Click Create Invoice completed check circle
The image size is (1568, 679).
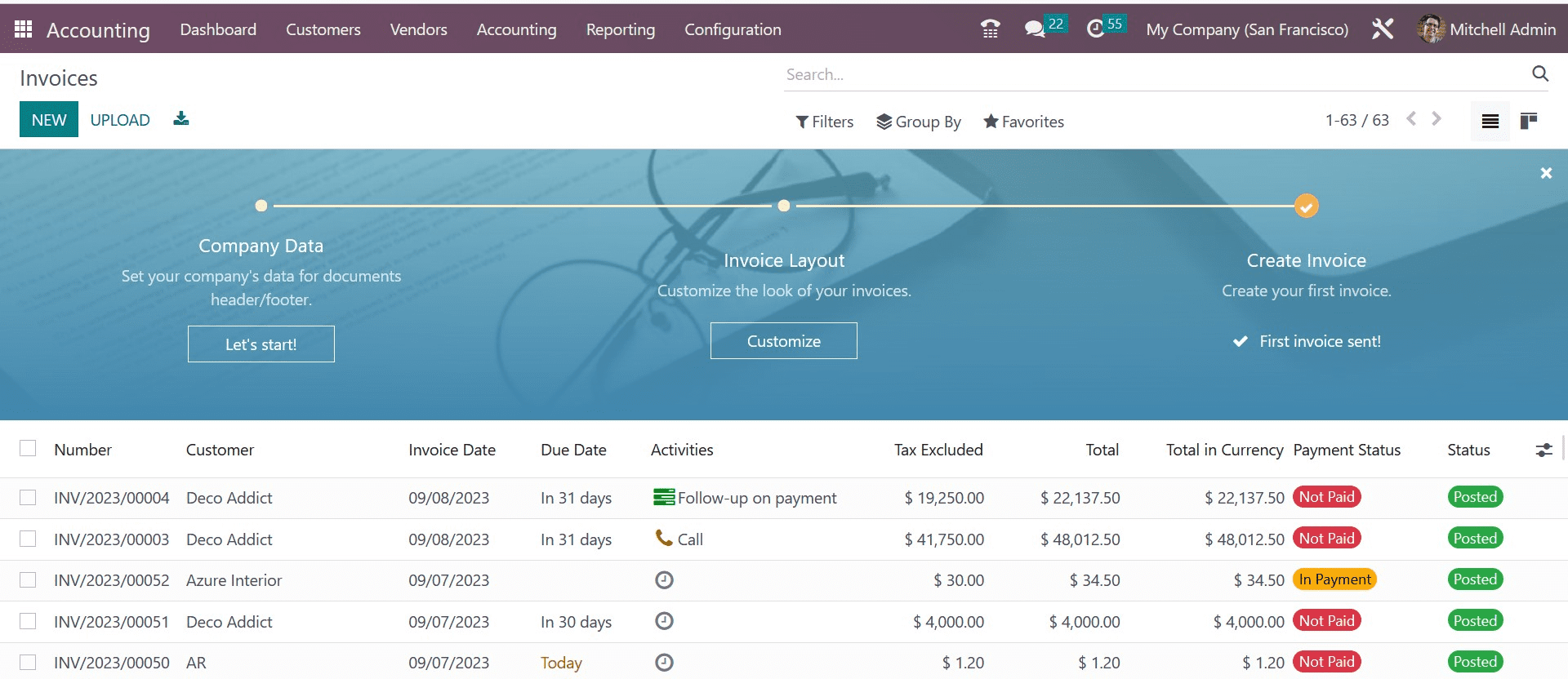click(x=1307, y=206)
